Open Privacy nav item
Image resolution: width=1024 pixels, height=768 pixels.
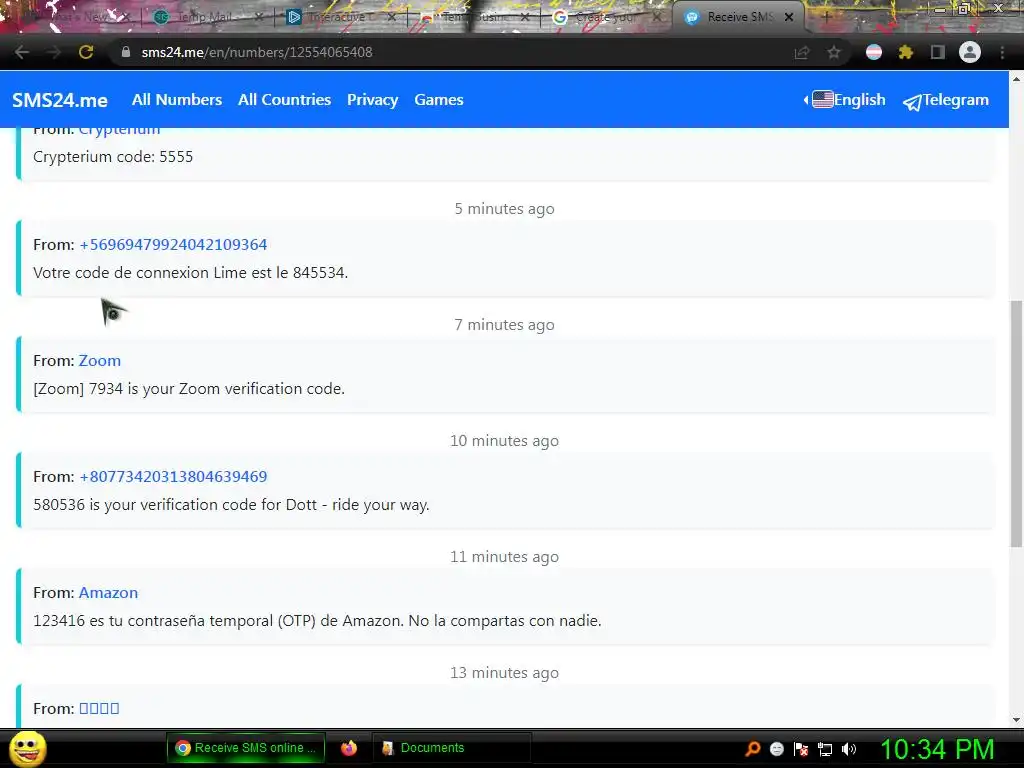(372, 100)
